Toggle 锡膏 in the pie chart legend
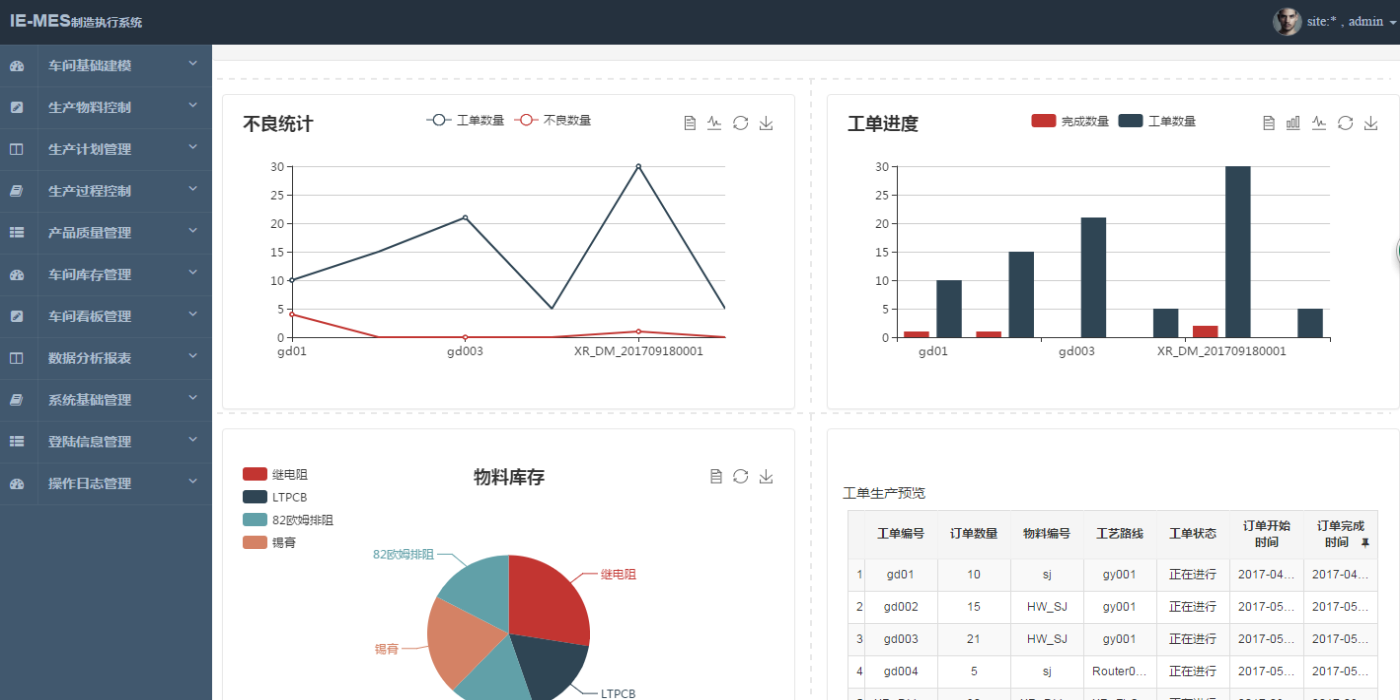Viewport: 1400px width, 700px height. 269,542
